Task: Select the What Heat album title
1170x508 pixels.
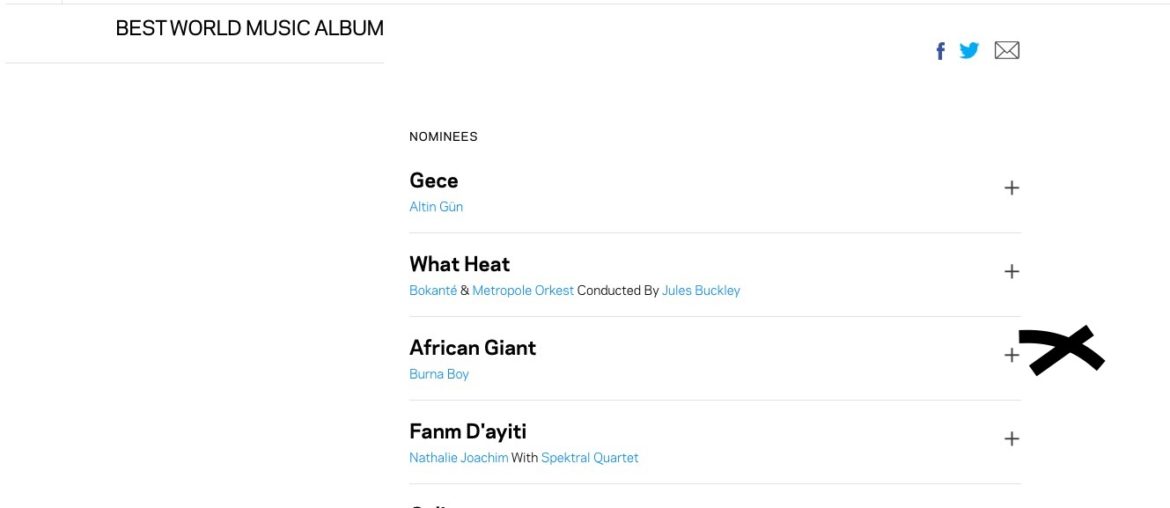Action: pyautogui.click(x=459, y=264)
